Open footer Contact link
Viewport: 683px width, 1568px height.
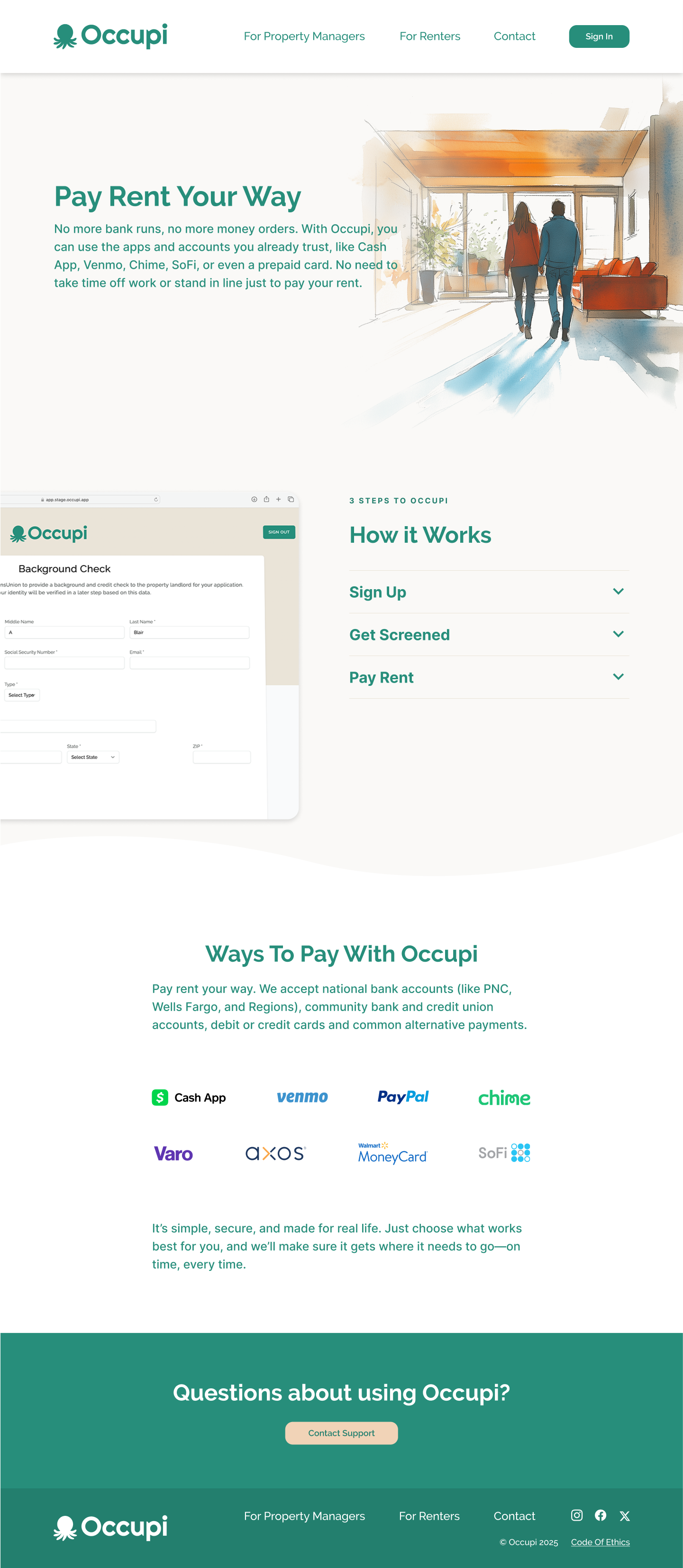[x=514, y=1516]
